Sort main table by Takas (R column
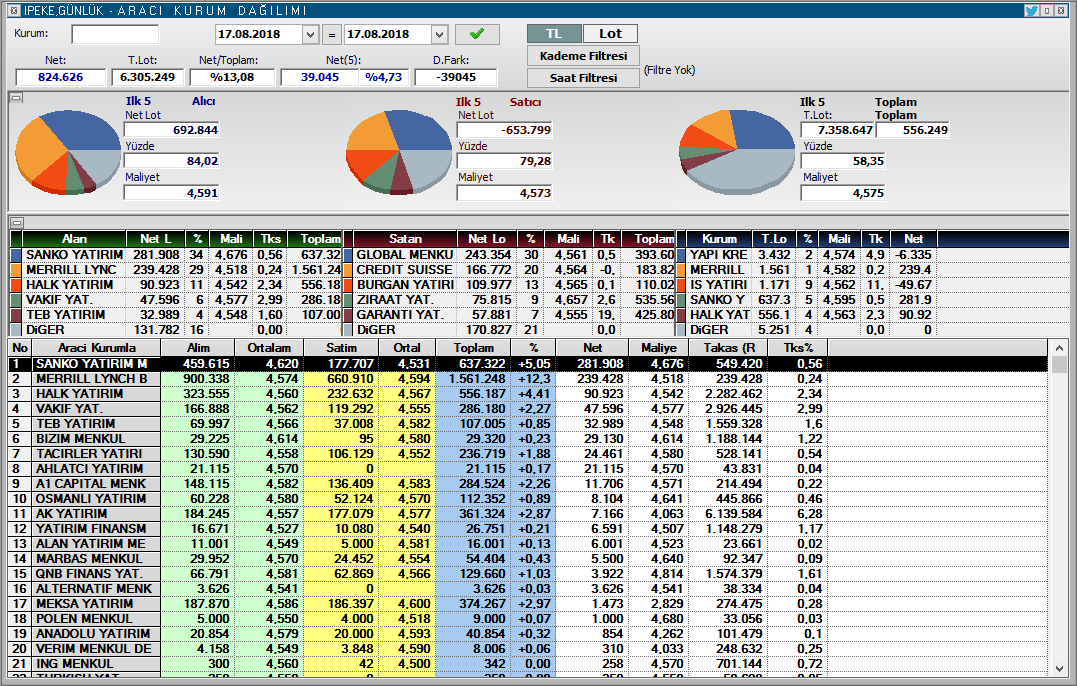 tap(729, 348)
